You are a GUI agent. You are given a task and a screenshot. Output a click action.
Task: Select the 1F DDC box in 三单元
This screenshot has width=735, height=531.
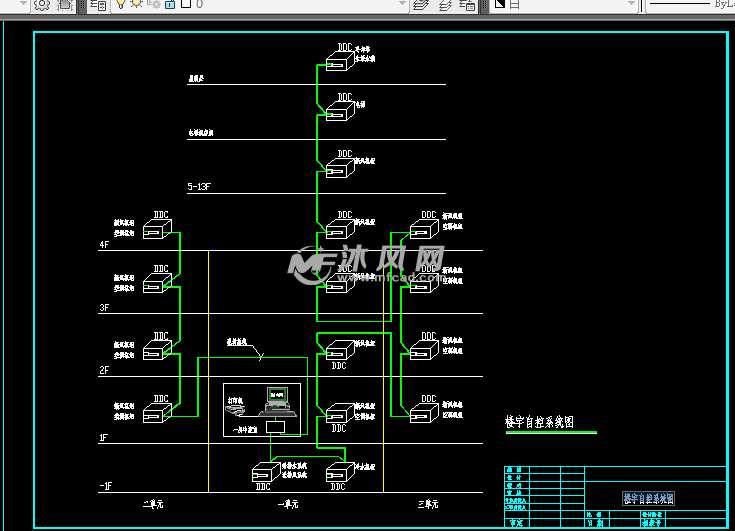coord(424,413)
